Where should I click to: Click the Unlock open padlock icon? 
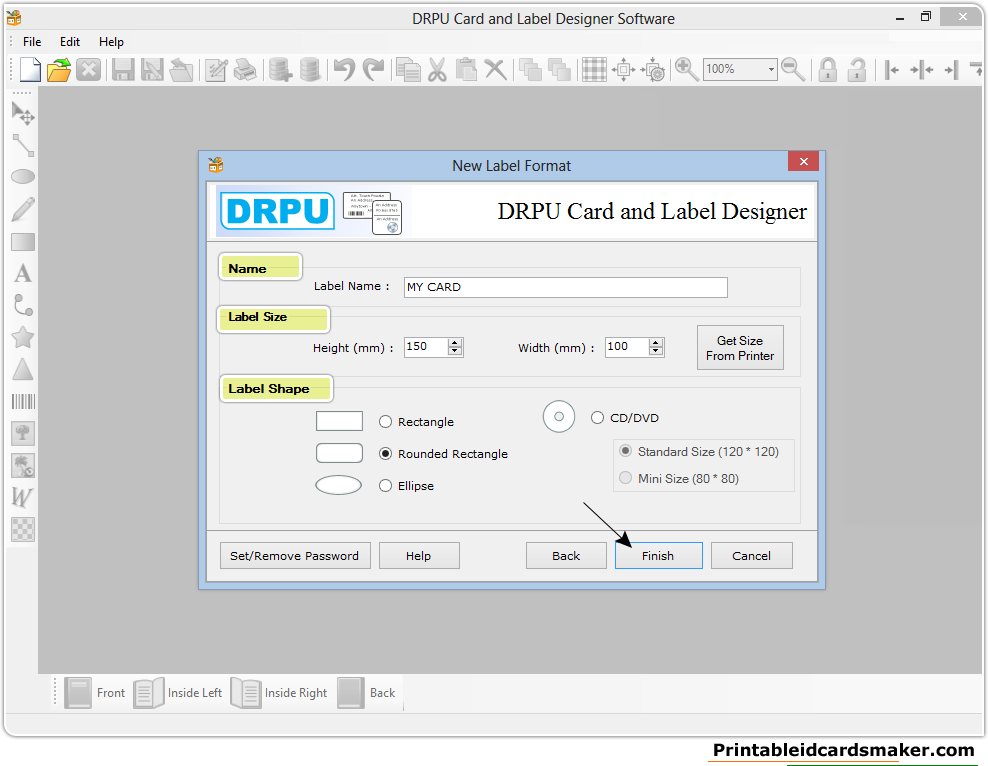click(x=856, y=69)
